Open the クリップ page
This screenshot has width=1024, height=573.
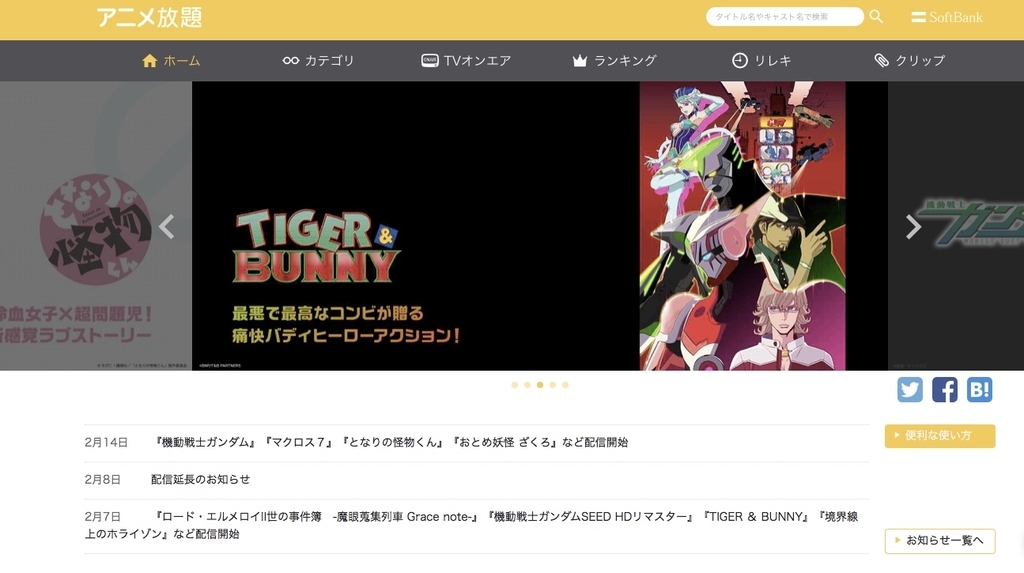coord(910,61)
